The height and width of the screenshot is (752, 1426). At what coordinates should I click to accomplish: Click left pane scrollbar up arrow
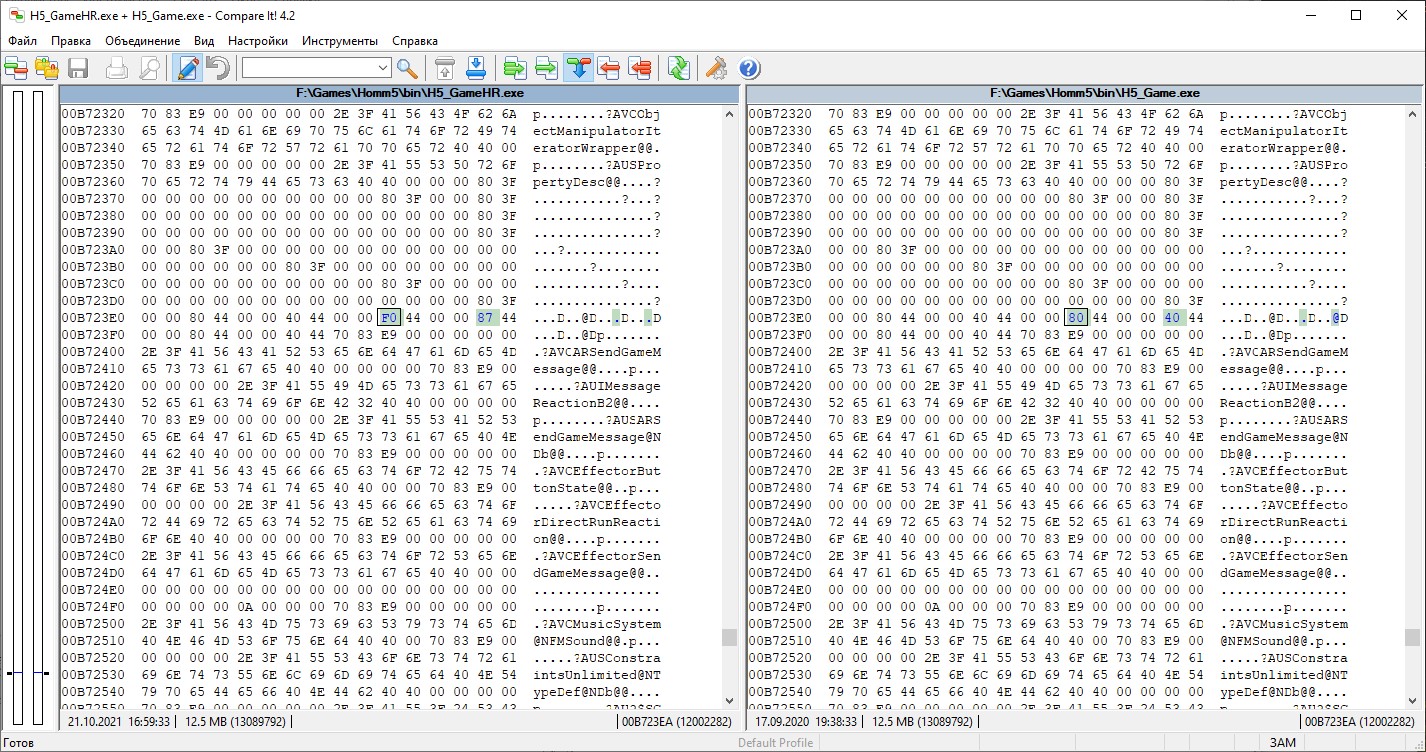(x=729, y=114)
